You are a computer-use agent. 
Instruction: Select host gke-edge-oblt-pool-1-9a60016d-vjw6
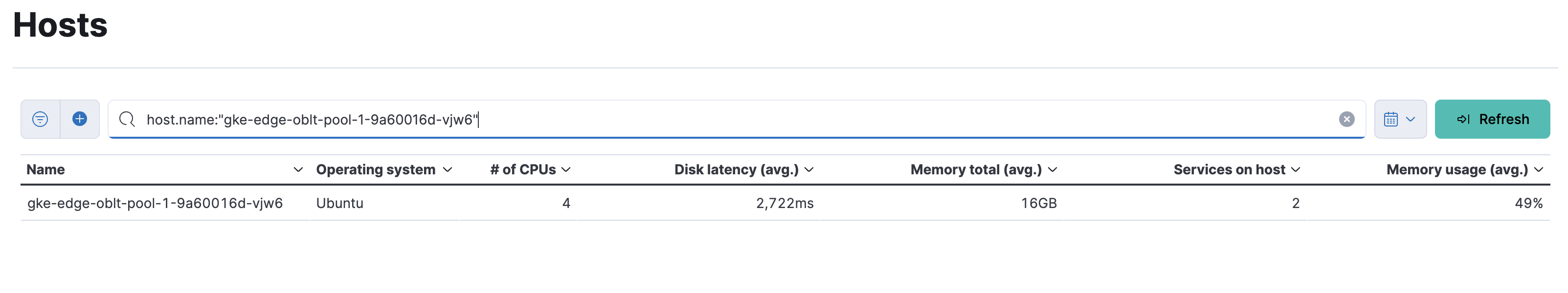tap(155, 204)
